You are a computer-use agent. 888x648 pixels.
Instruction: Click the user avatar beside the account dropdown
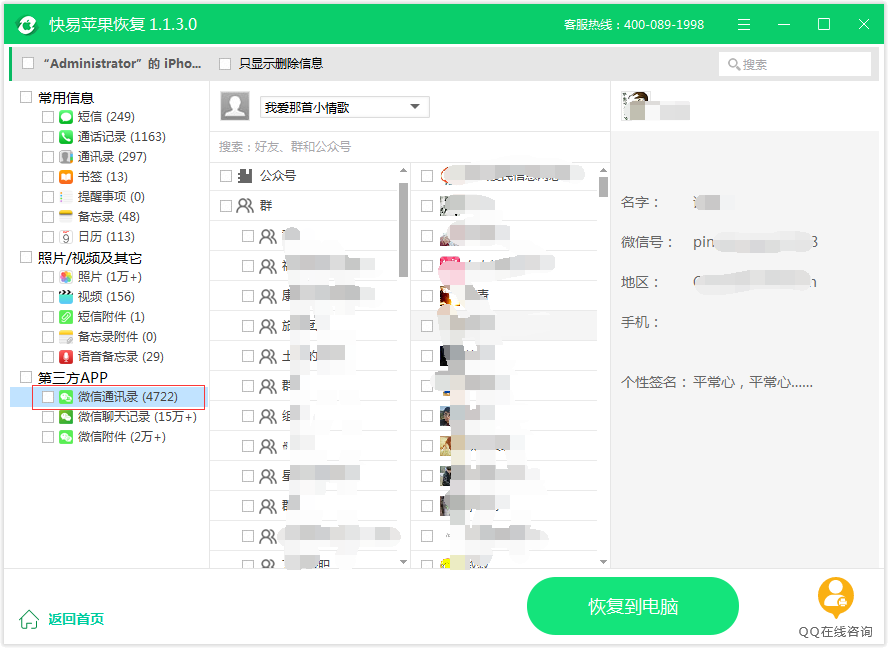click(234, 106)
